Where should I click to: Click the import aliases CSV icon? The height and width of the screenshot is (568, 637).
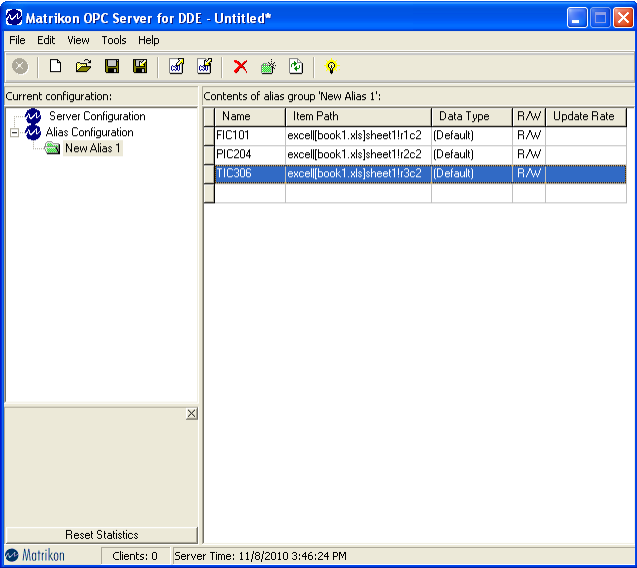coord(177,66)
